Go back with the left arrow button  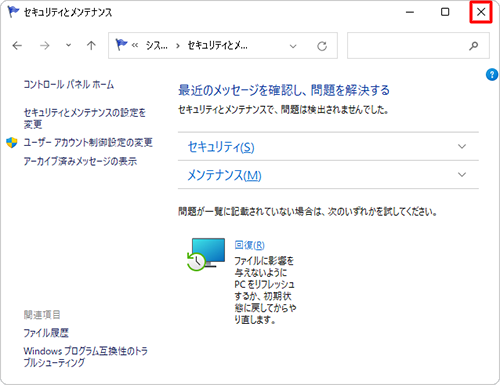pos(17,45)
